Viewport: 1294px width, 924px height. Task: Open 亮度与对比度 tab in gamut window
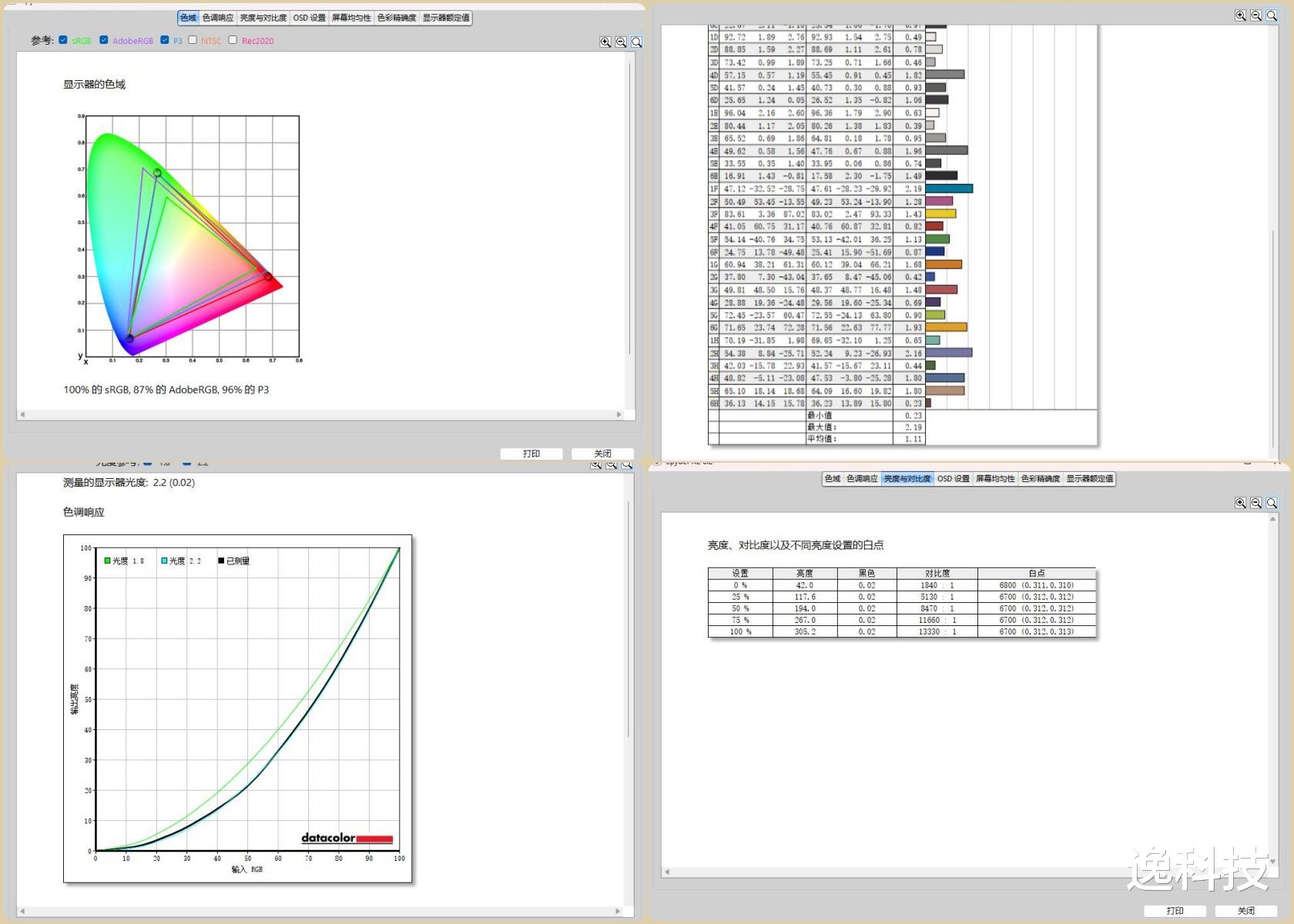(x=263, y=18)
